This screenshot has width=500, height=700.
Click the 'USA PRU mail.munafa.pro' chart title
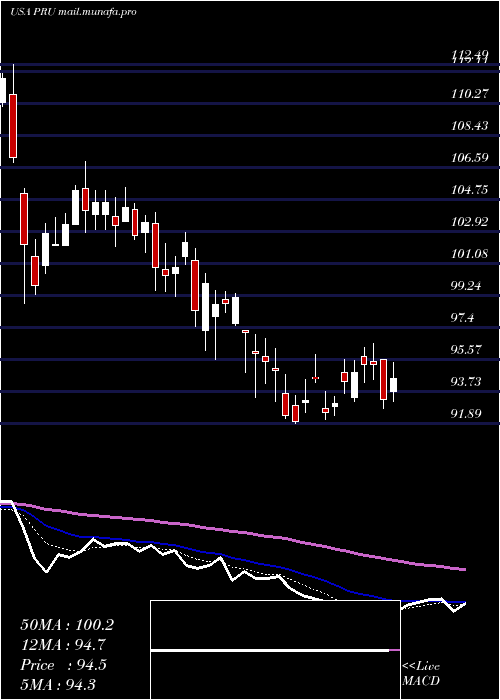[x=73, y=12]
